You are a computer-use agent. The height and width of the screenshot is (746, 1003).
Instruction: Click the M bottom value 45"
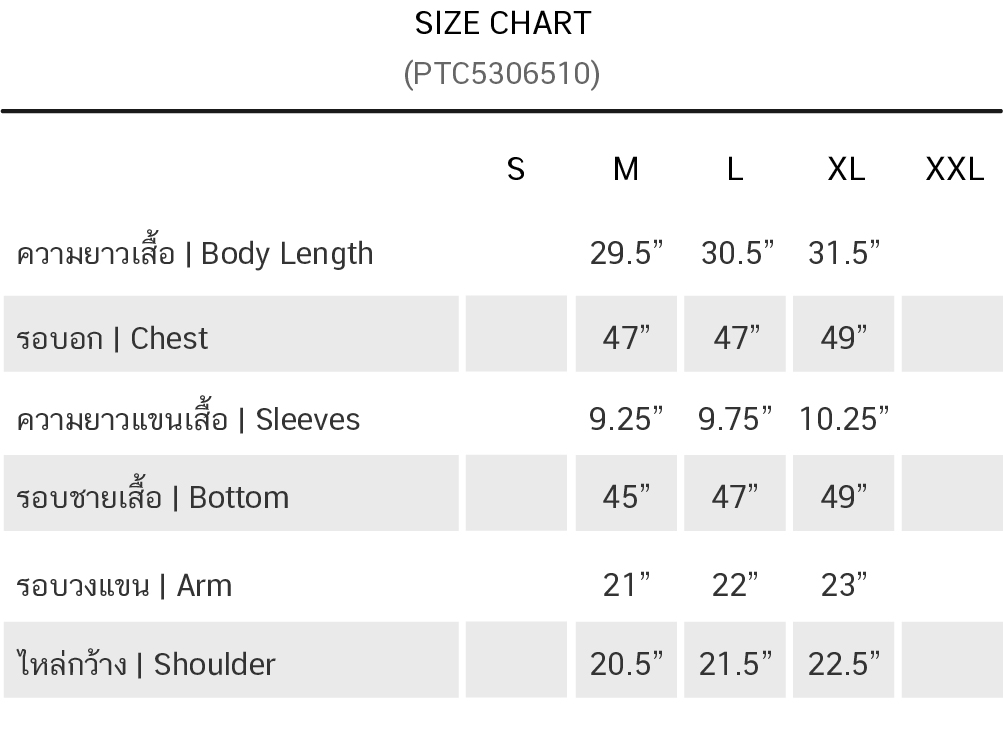pyautogui.click(x=627, y=497)
